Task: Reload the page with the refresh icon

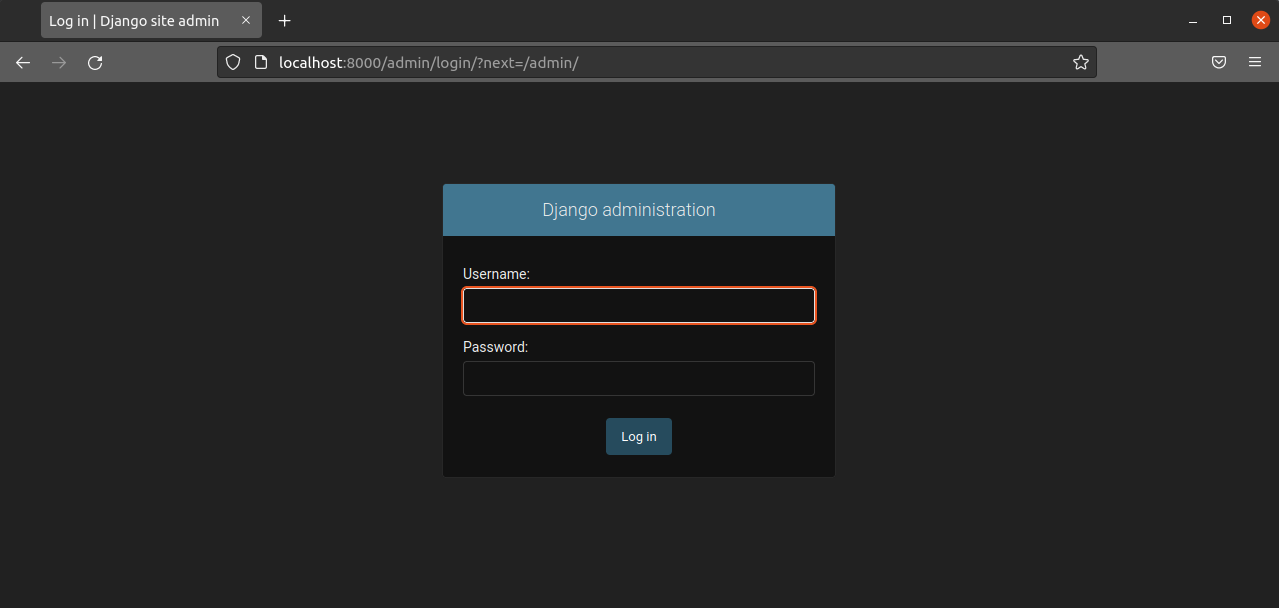Action: tap(95, 62)
